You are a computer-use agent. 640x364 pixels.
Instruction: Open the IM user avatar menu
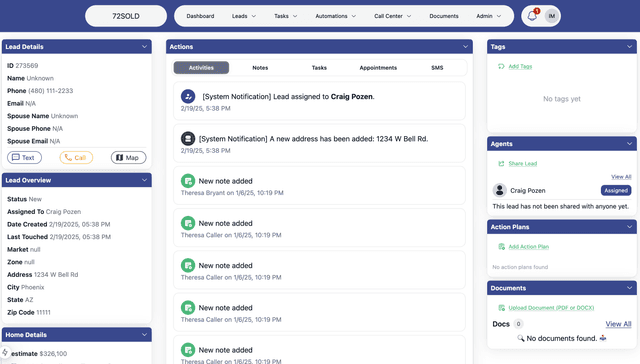(552, 16)
